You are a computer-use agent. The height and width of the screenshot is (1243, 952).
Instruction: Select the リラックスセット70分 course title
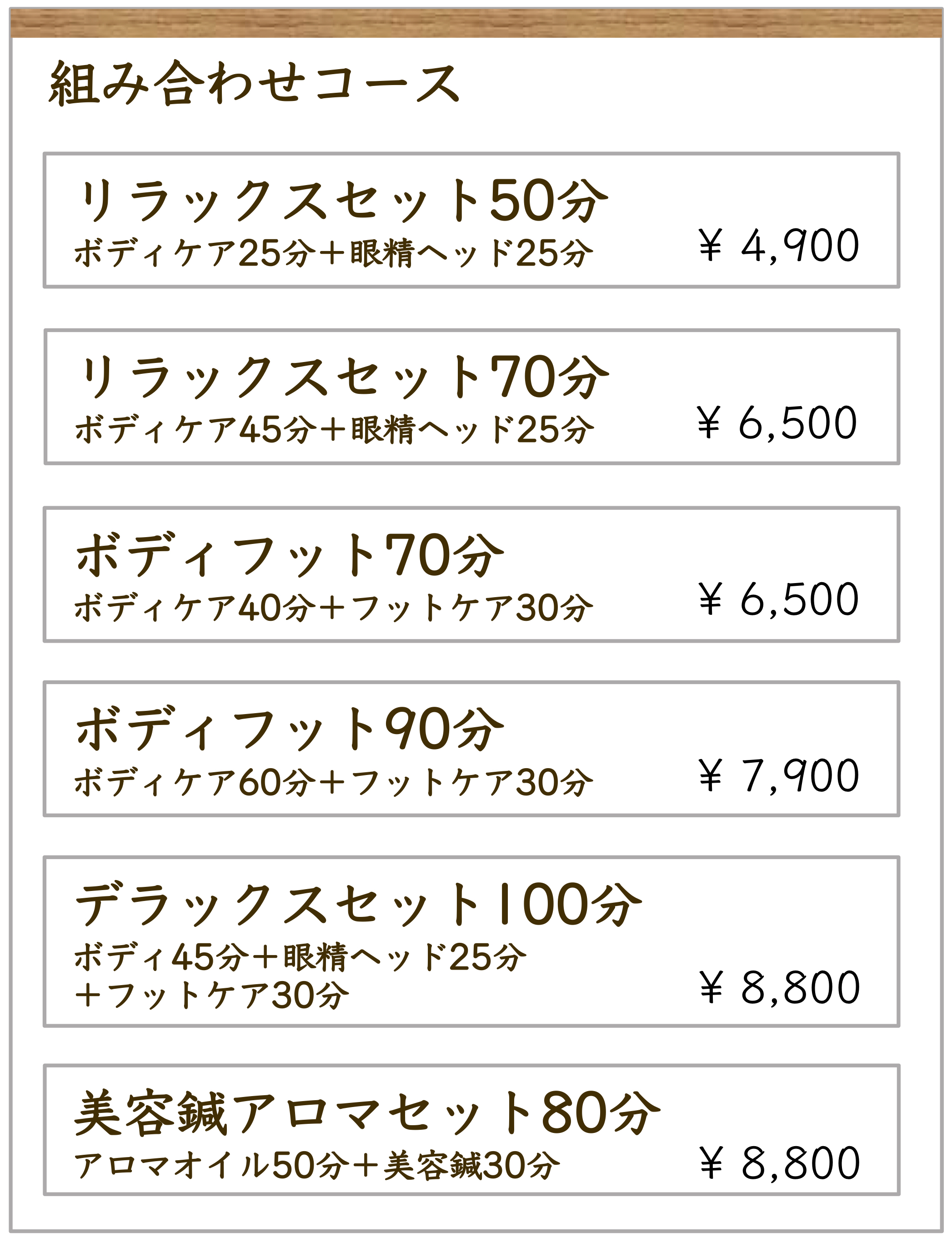[x=342, y=377]
